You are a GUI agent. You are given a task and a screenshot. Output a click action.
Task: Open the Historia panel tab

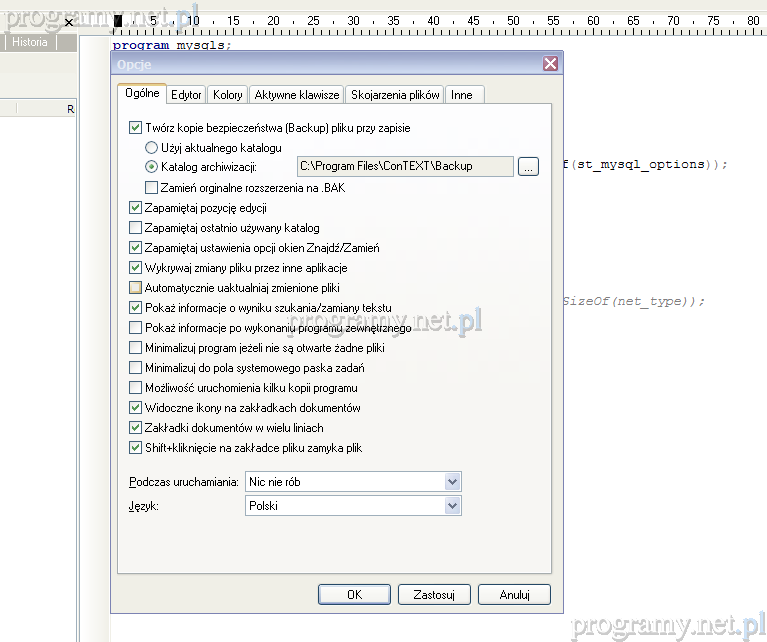coord(30,43)
